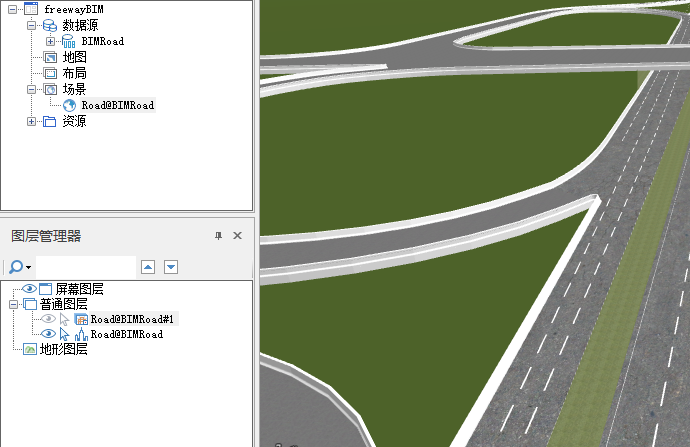Toggle visibility of 屏幕图层

click(x=29, y=289)
